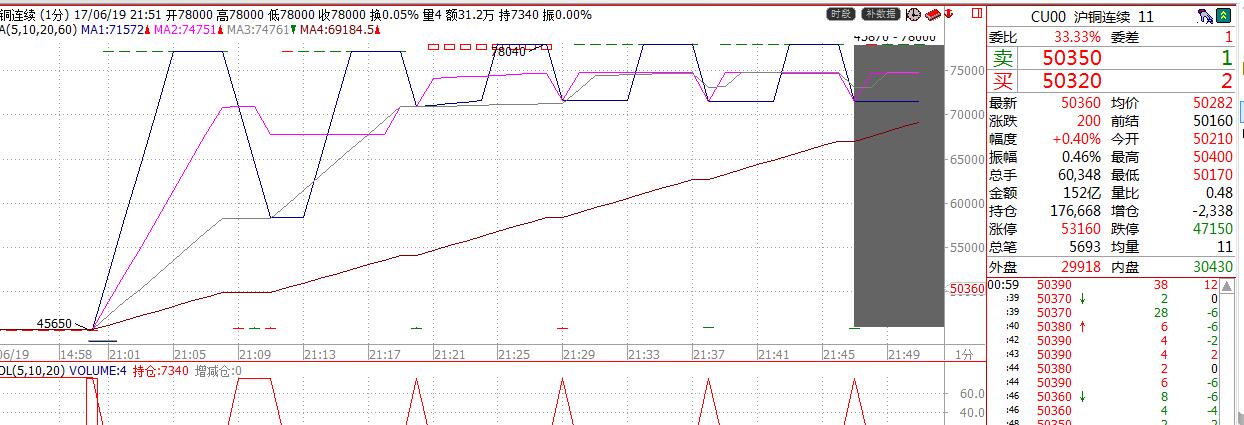Click the buy price 50320
The image size is (1244, 425).
tap(1071, 81)
